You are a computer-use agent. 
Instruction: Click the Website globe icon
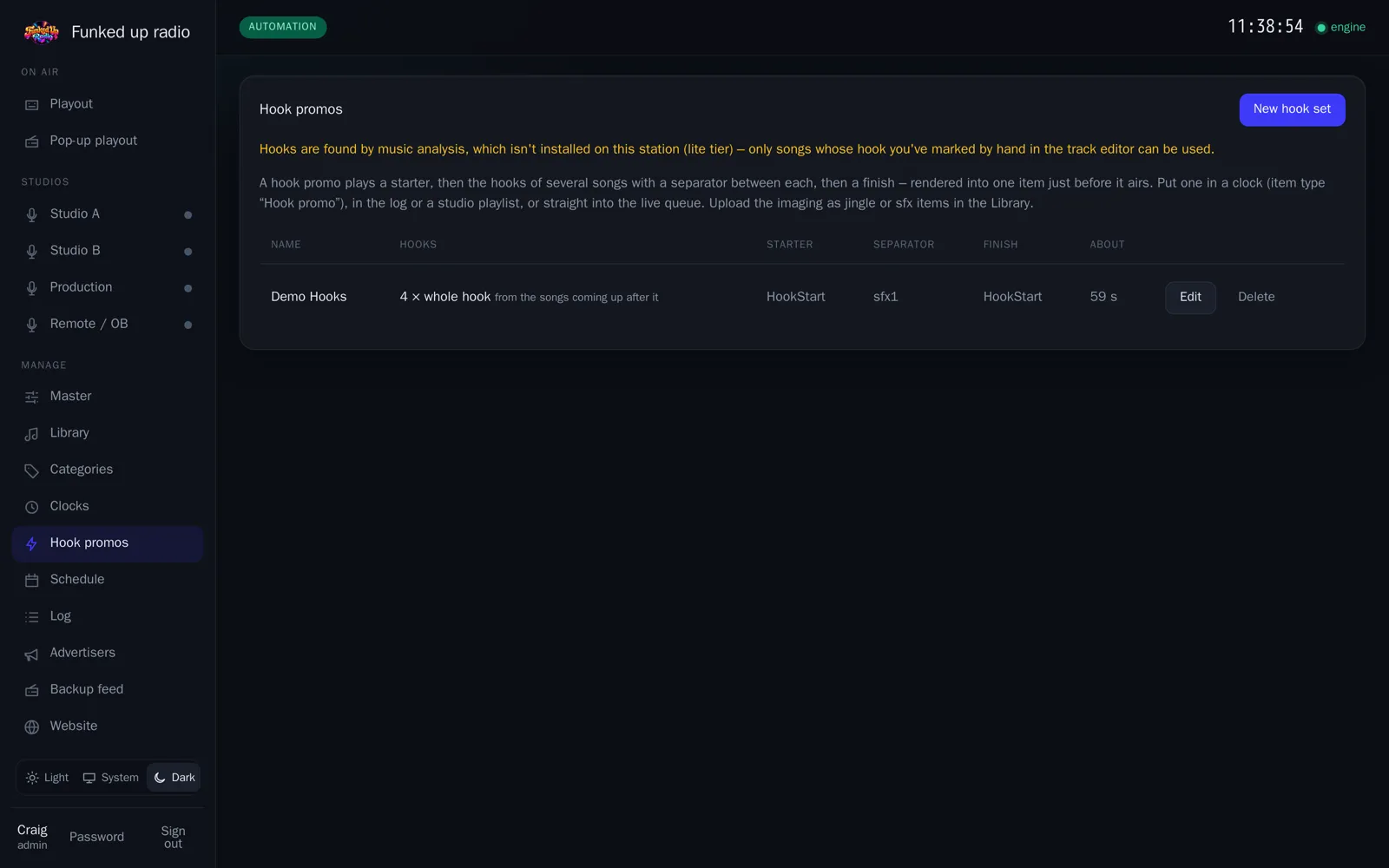(32, 727)
